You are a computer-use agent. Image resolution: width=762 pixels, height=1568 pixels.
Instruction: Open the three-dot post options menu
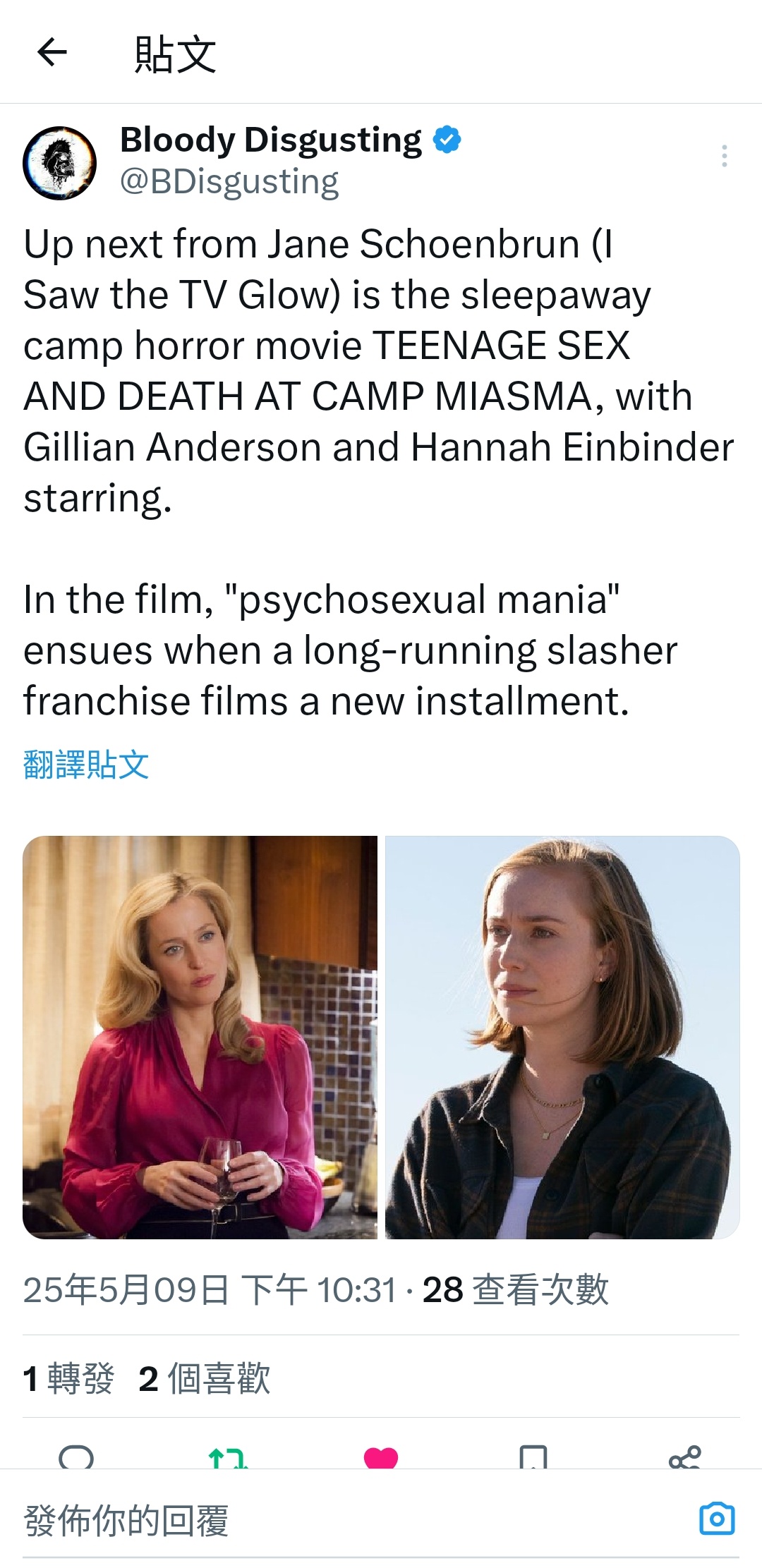pyautogui.click(x=724, y=156)
